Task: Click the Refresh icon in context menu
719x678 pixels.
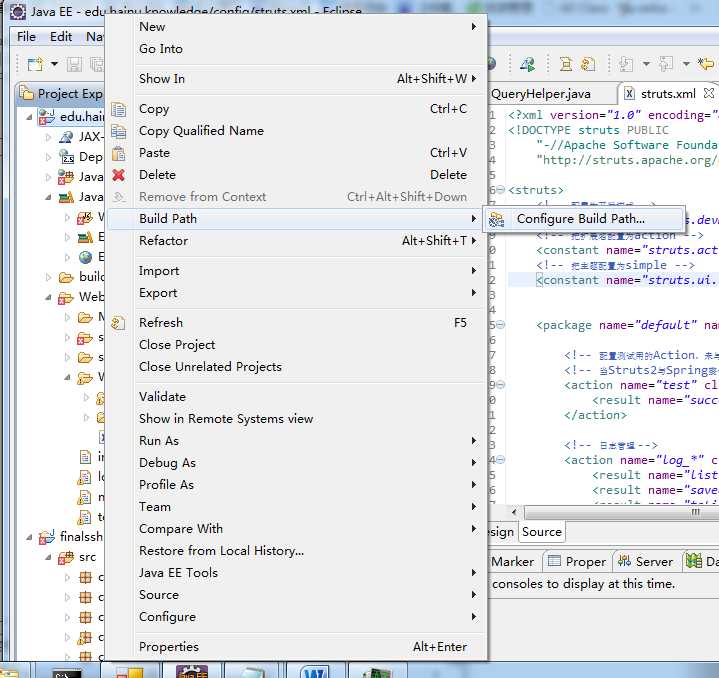Action: 118,323
